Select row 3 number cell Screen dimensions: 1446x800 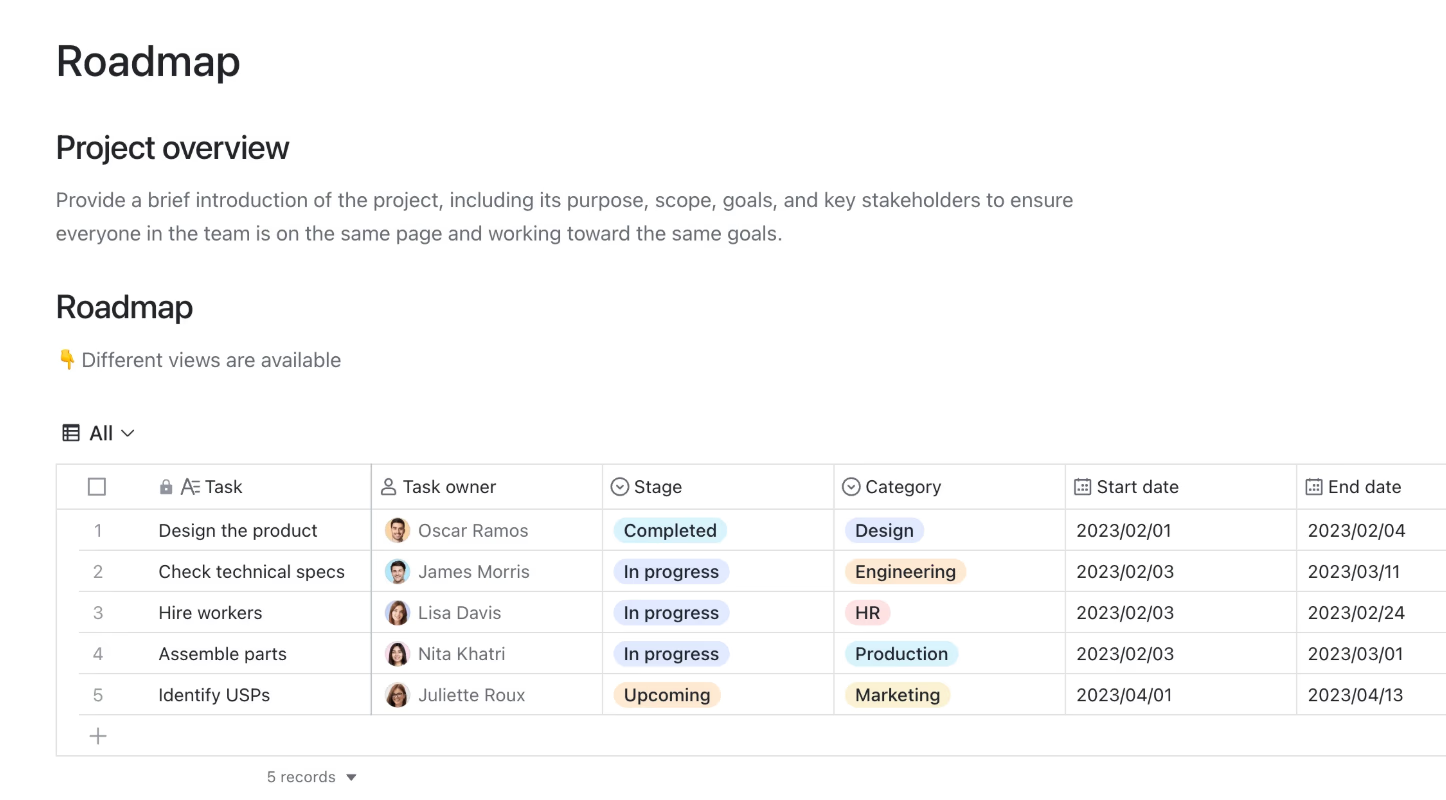[98, 613]
